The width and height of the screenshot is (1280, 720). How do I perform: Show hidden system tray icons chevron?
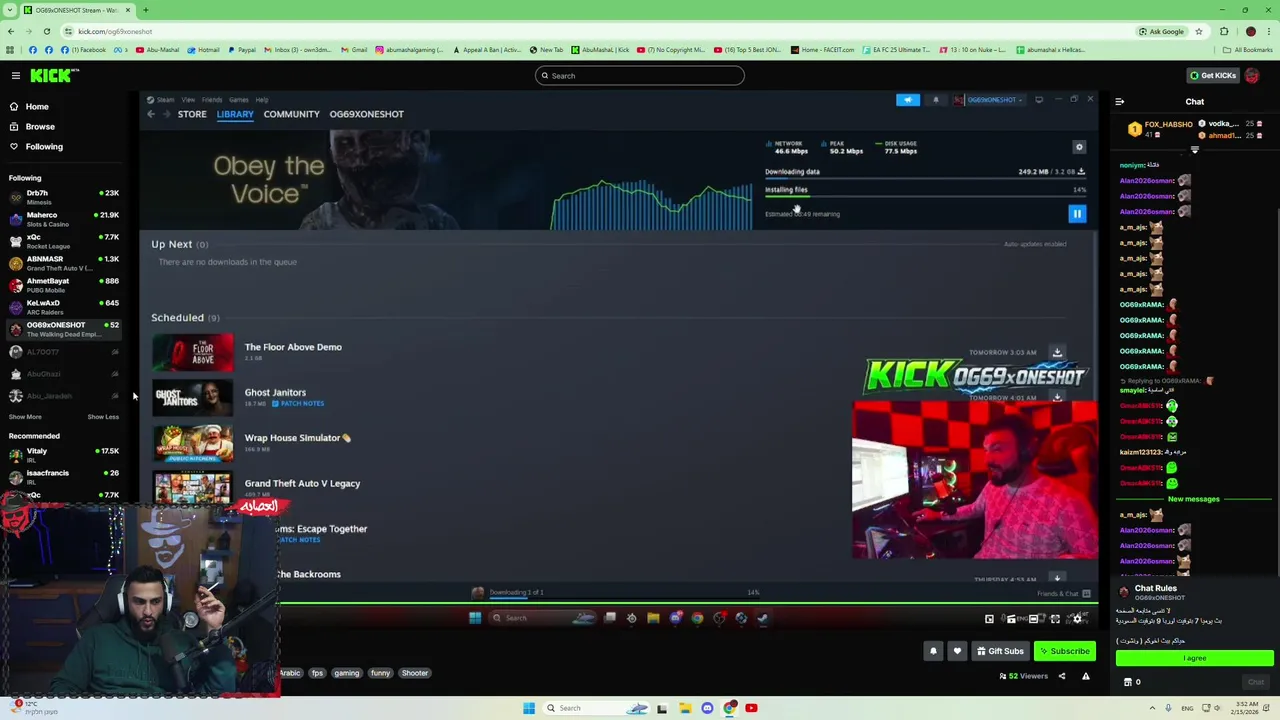(1152, 708)
